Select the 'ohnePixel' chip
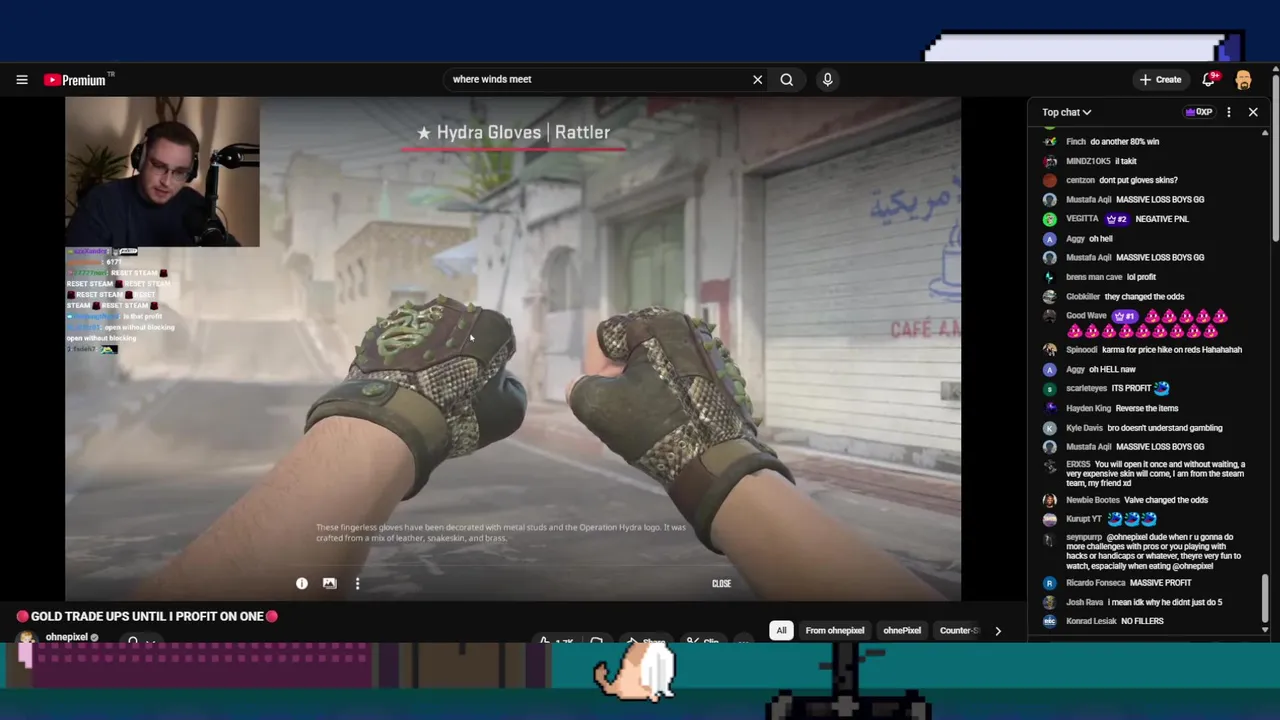 [902, 631]
